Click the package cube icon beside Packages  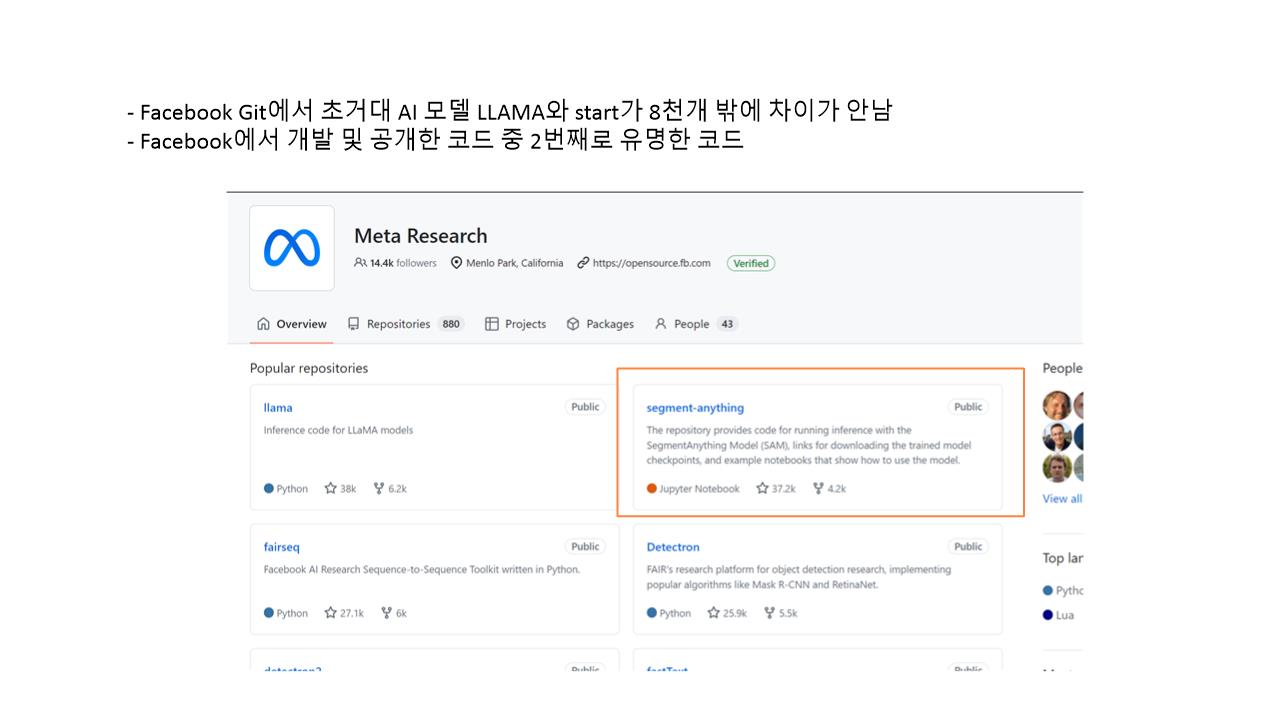pyautogui.click(x=573, y=324)
